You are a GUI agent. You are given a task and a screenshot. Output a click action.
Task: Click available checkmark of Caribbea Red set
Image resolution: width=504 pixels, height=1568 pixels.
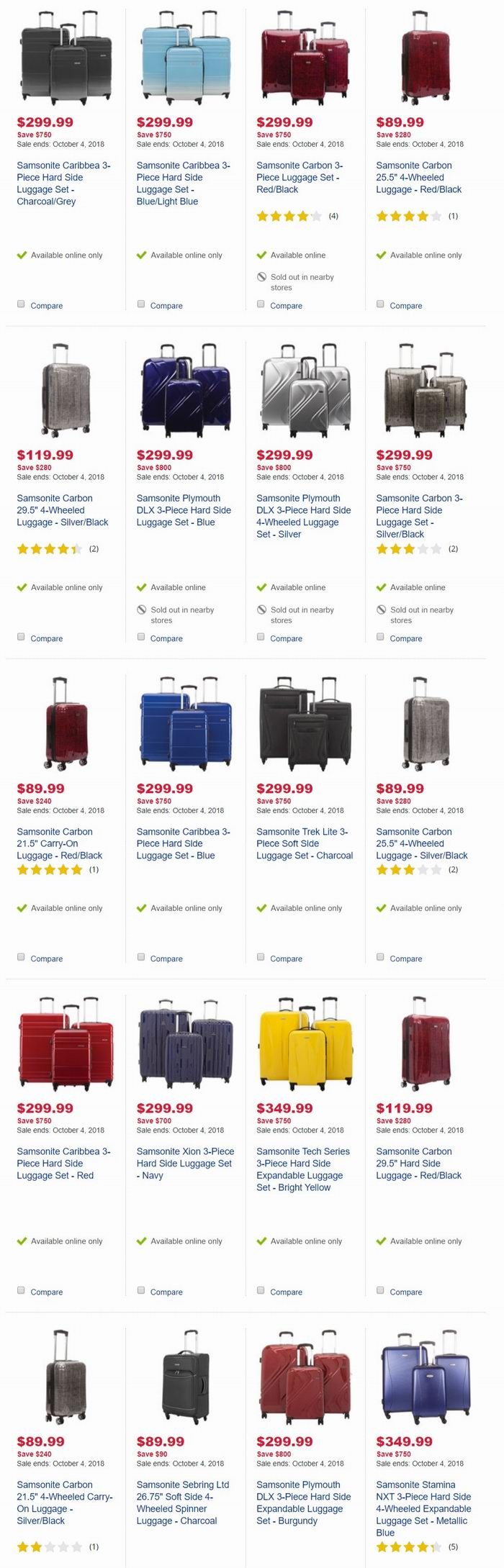pyautogui.click(x=22, y=1241)
